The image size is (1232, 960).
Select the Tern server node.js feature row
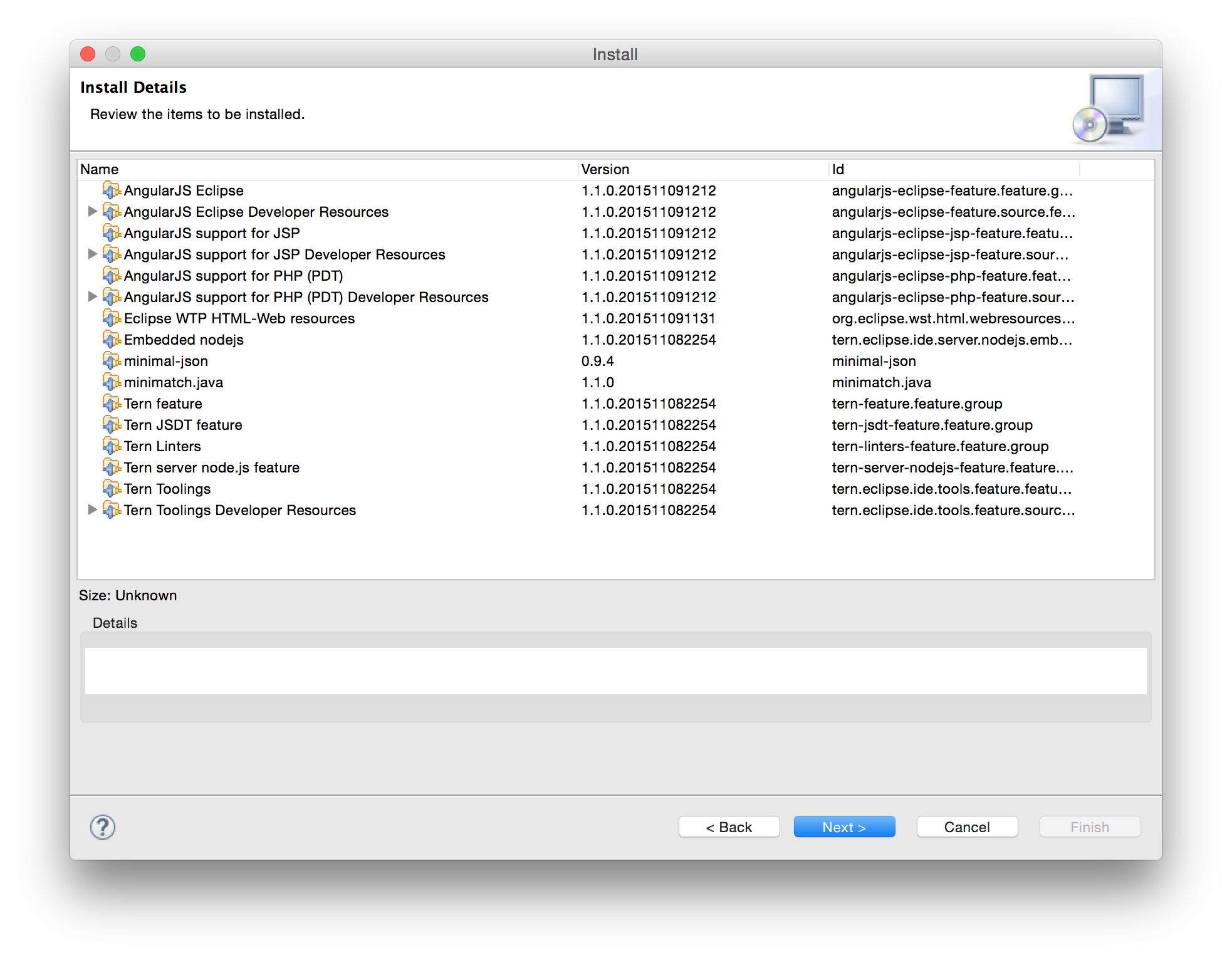coord(212,467)
